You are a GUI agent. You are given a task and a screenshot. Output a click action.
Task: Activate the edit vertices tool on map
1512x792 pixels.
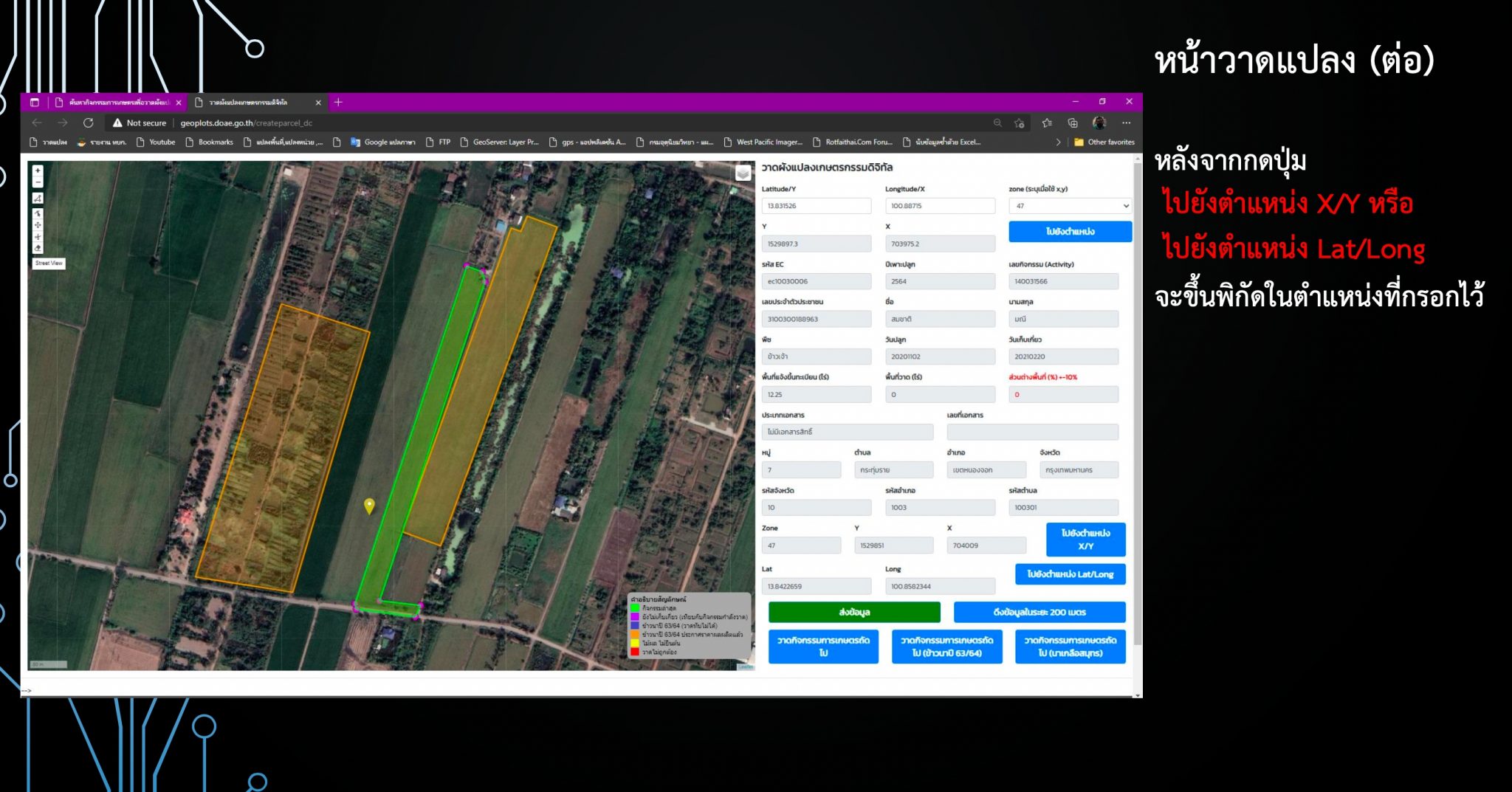pyautogui.click(x=38, y=213)
